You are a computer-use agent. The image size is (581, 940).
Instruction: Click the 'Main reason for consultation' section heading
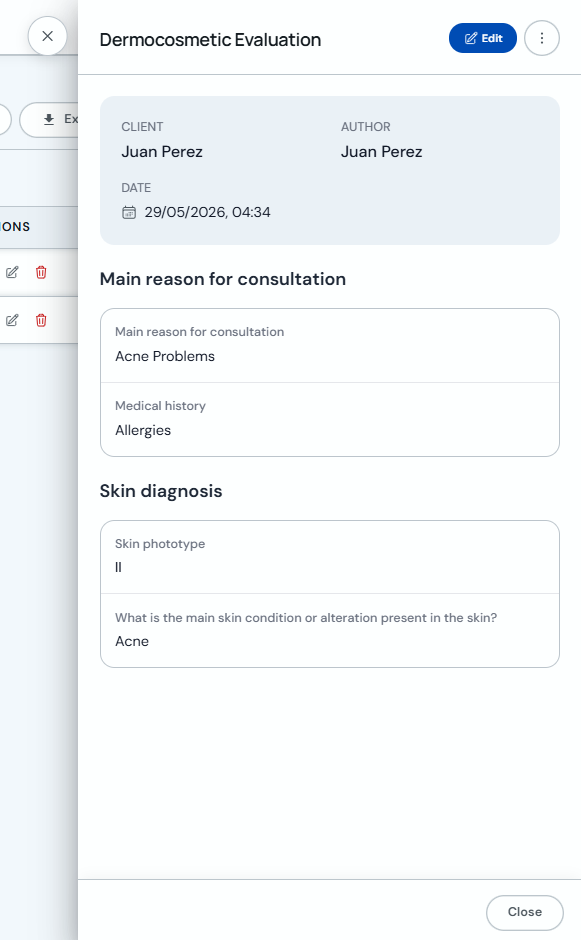[222, 279]
